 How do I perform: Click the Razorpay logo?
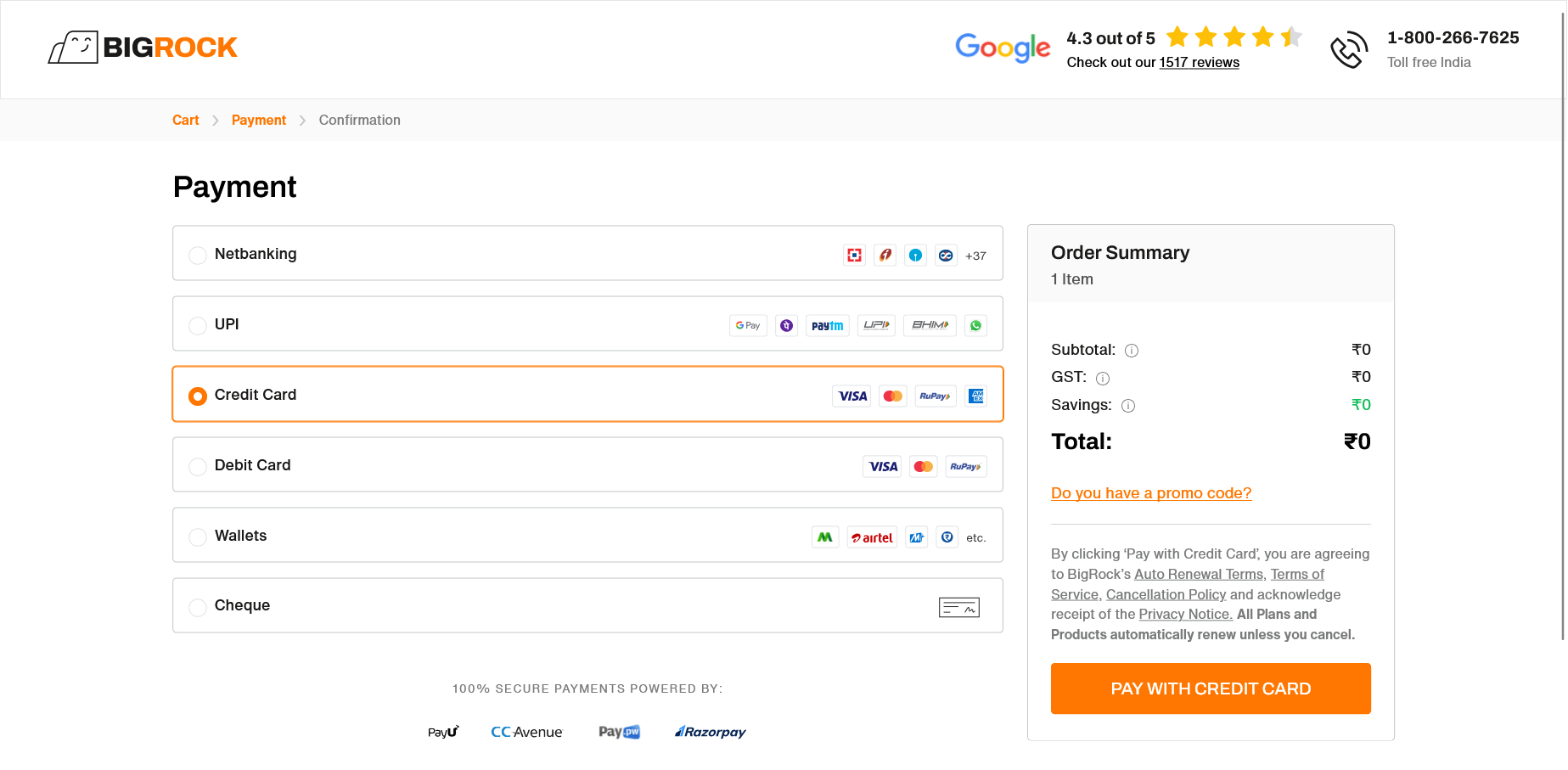711,732
